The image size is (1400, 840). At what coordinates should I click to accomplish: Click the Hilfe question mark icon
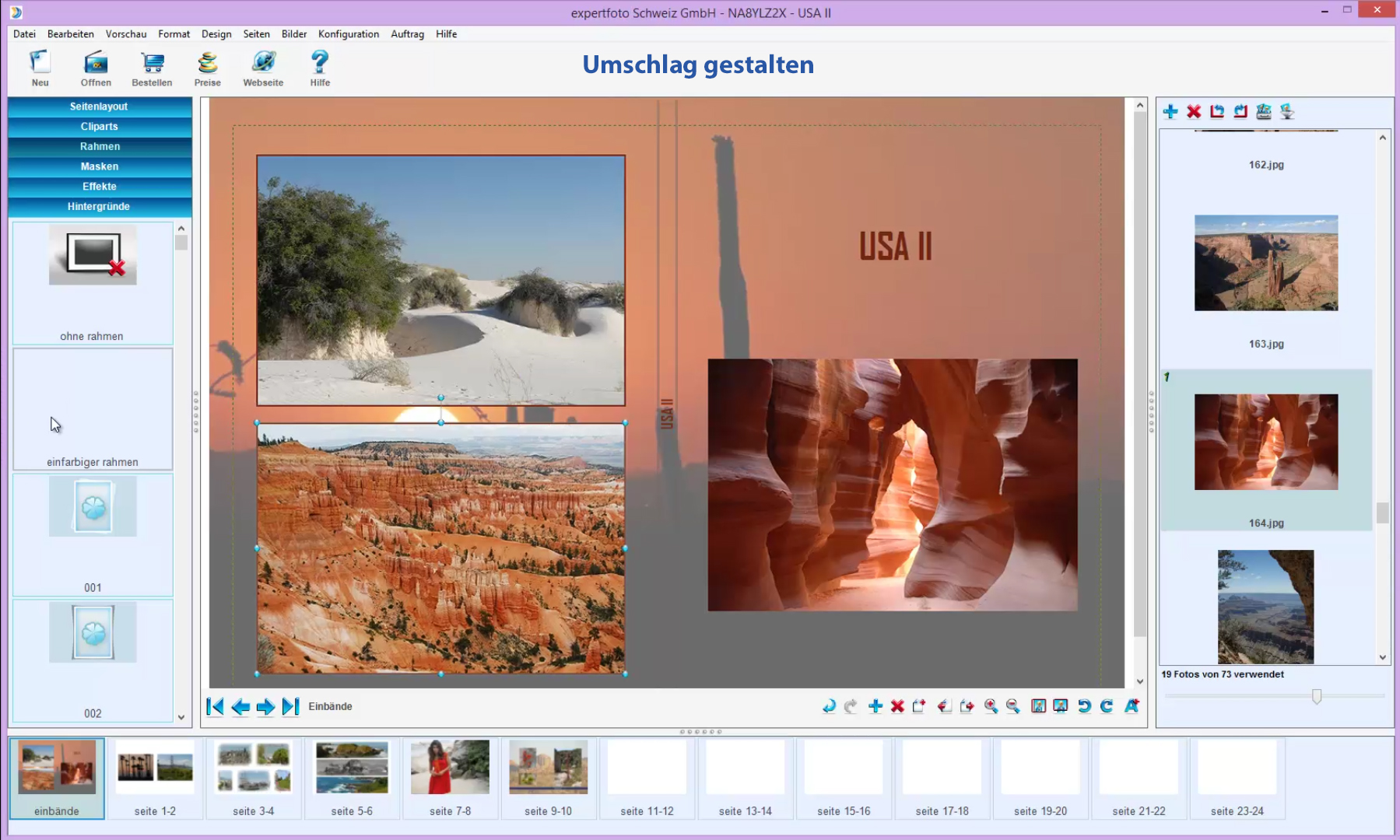tap(320, 62)
